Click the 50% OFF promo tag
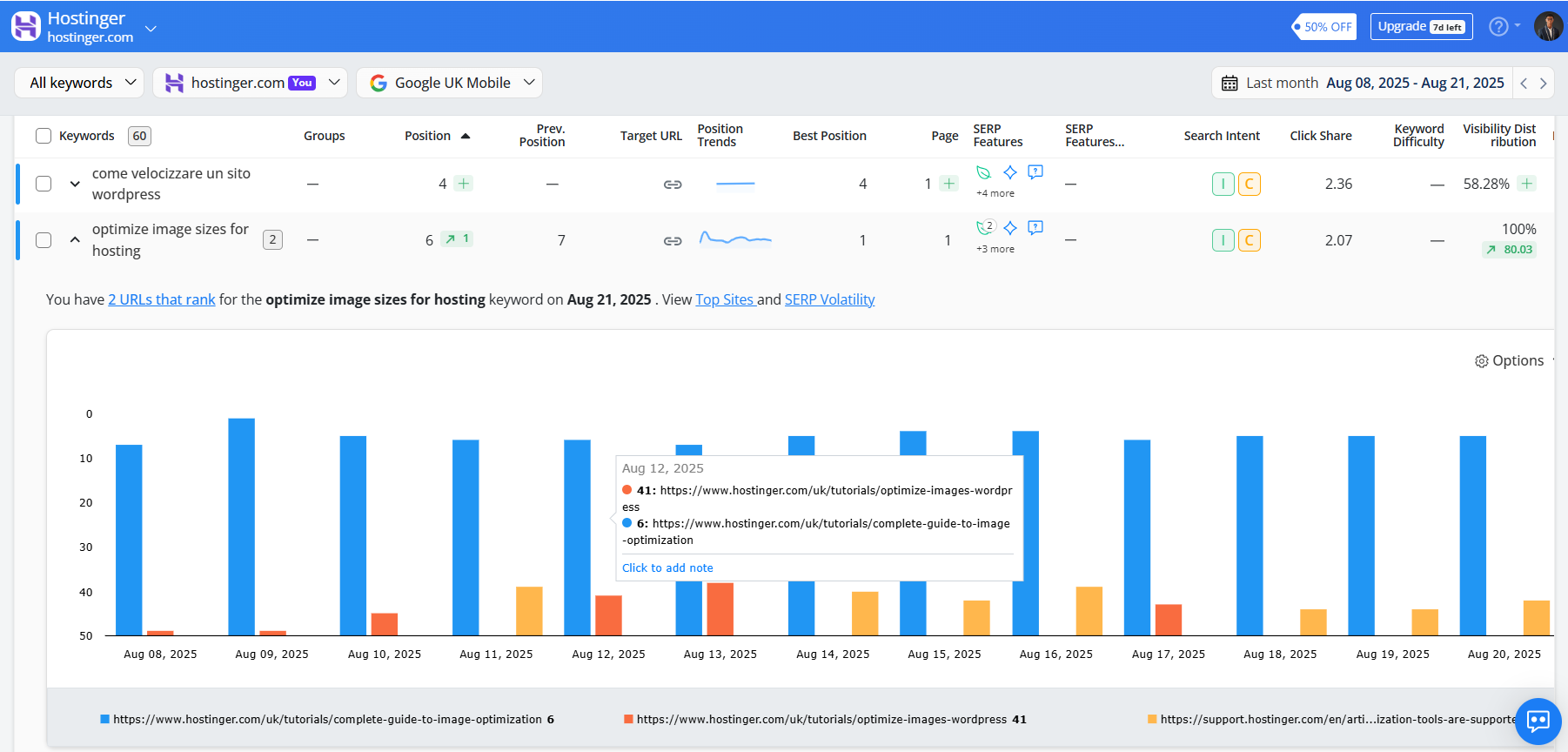1568x752 pixels. pyautogui.click(x=1323, y=27)
